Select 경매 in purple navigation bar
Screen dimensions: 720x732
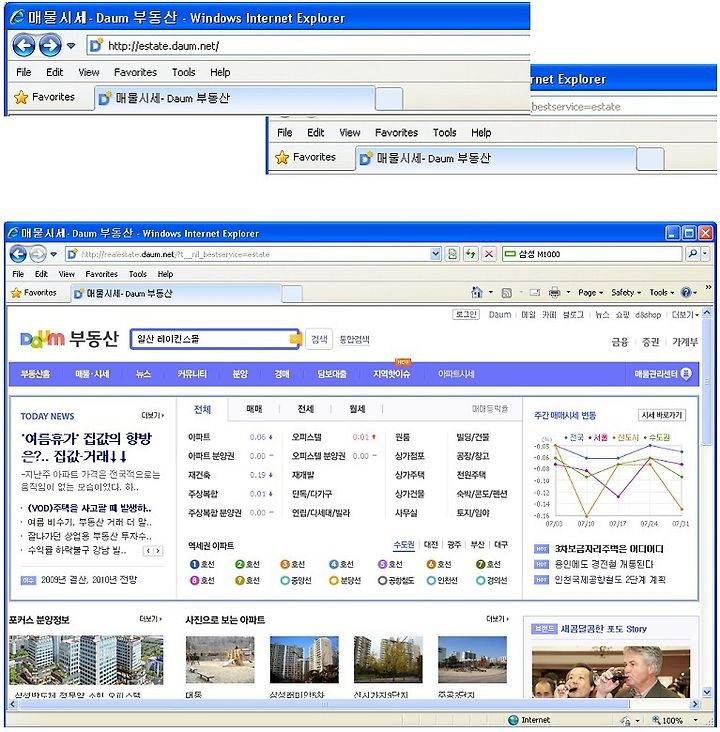282,374
